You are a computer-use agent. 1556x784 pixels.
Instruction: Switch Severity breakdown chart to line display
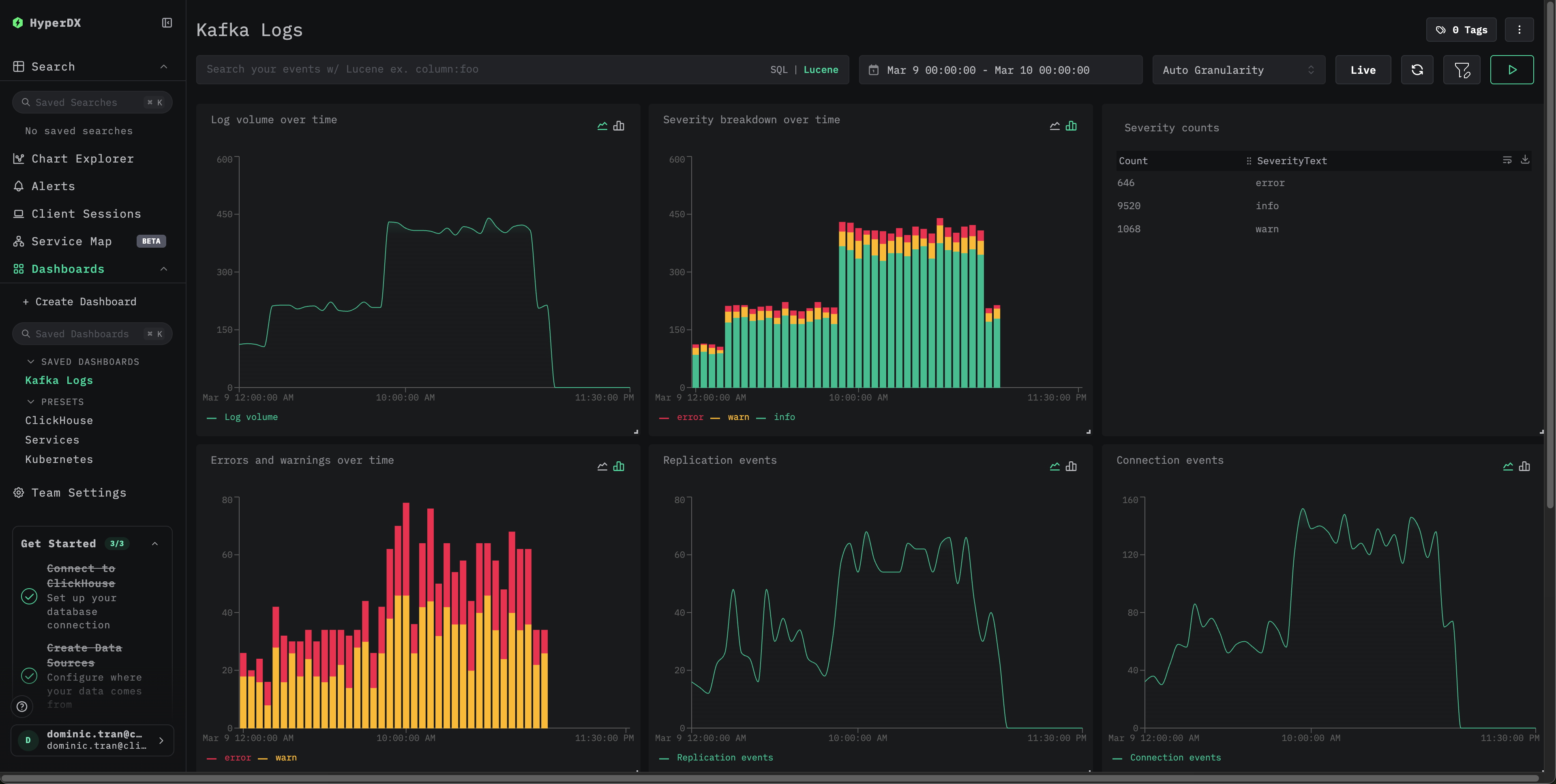tap(1054, 126)
